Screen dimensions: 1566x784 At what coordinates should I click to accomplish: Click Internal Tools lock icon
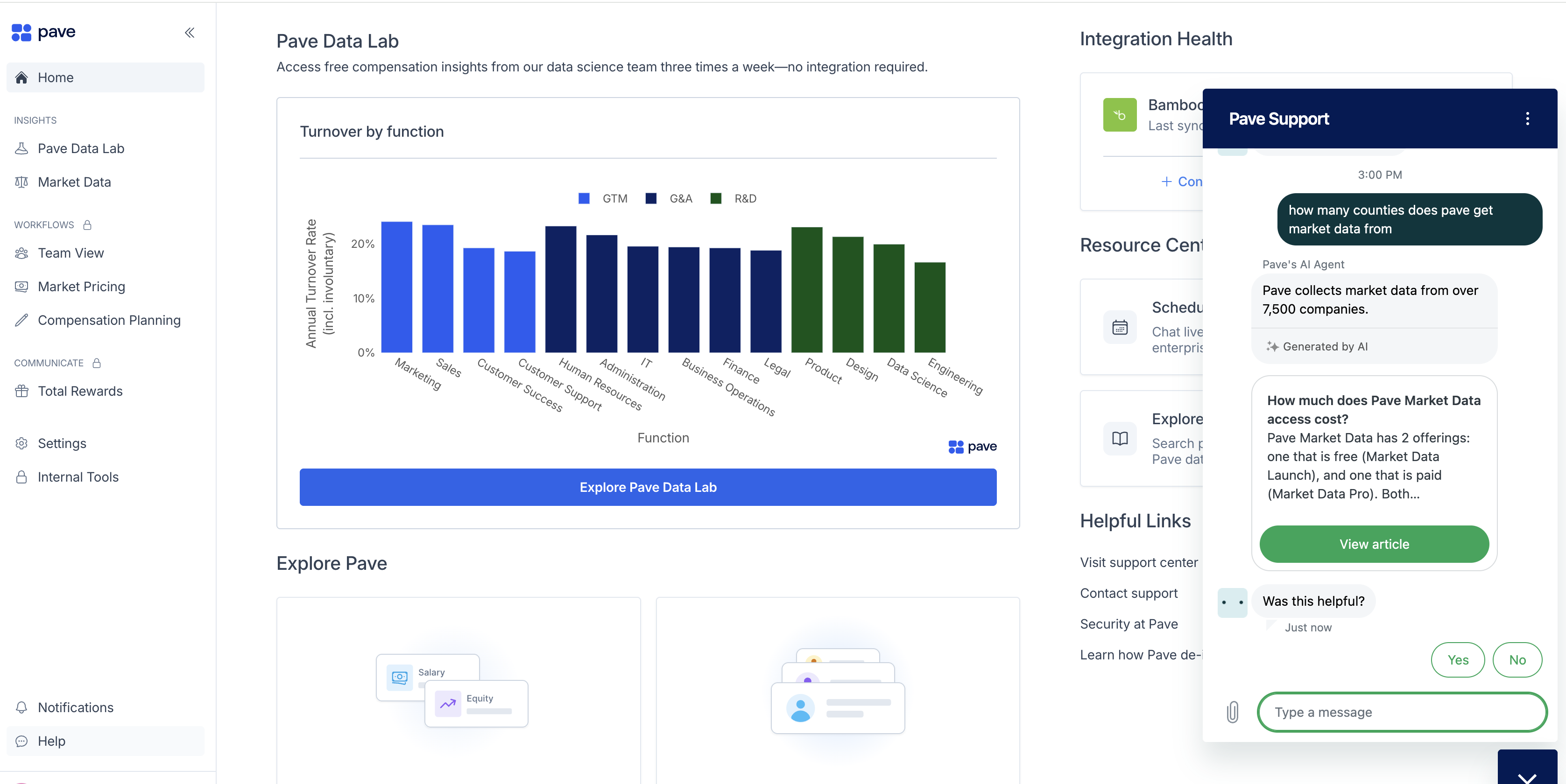coord(22,477)
